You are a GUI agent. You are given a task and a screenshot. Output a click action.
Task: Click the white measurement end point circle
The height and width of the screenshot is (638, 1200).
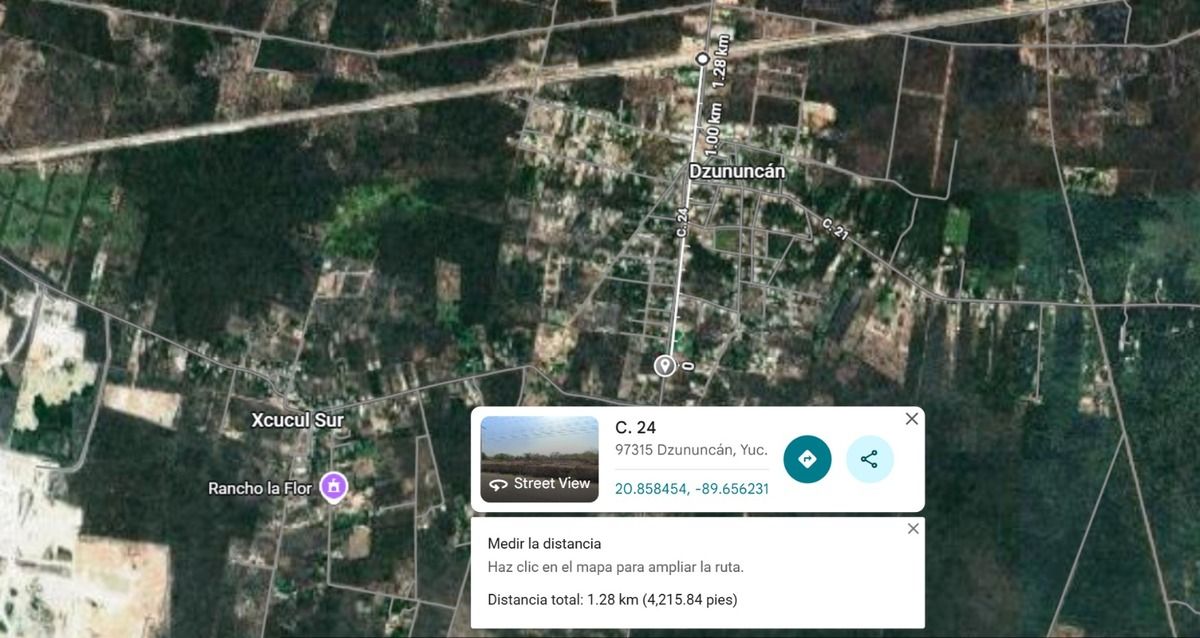(703, 59)
